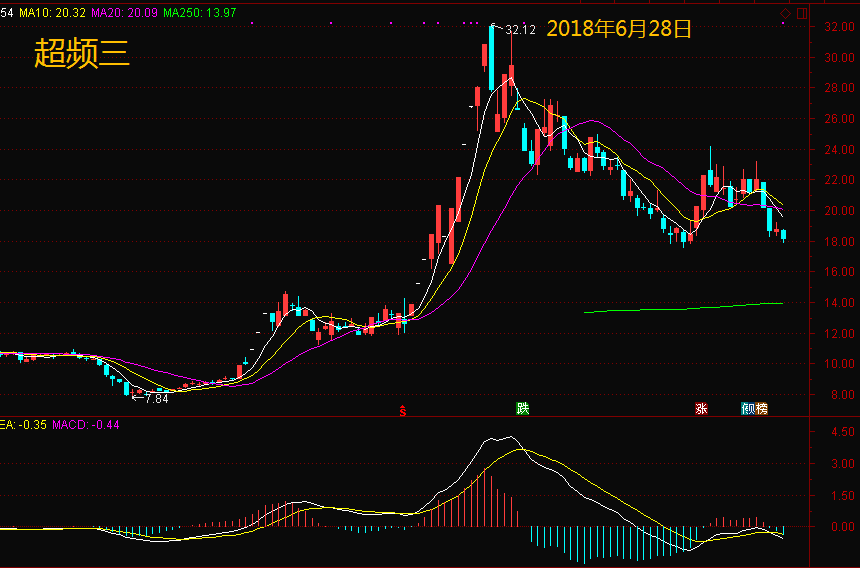Click the 超频三 stock name title
Image resolution: width=860 pixels, height=568 pixels.
(82, 53)
